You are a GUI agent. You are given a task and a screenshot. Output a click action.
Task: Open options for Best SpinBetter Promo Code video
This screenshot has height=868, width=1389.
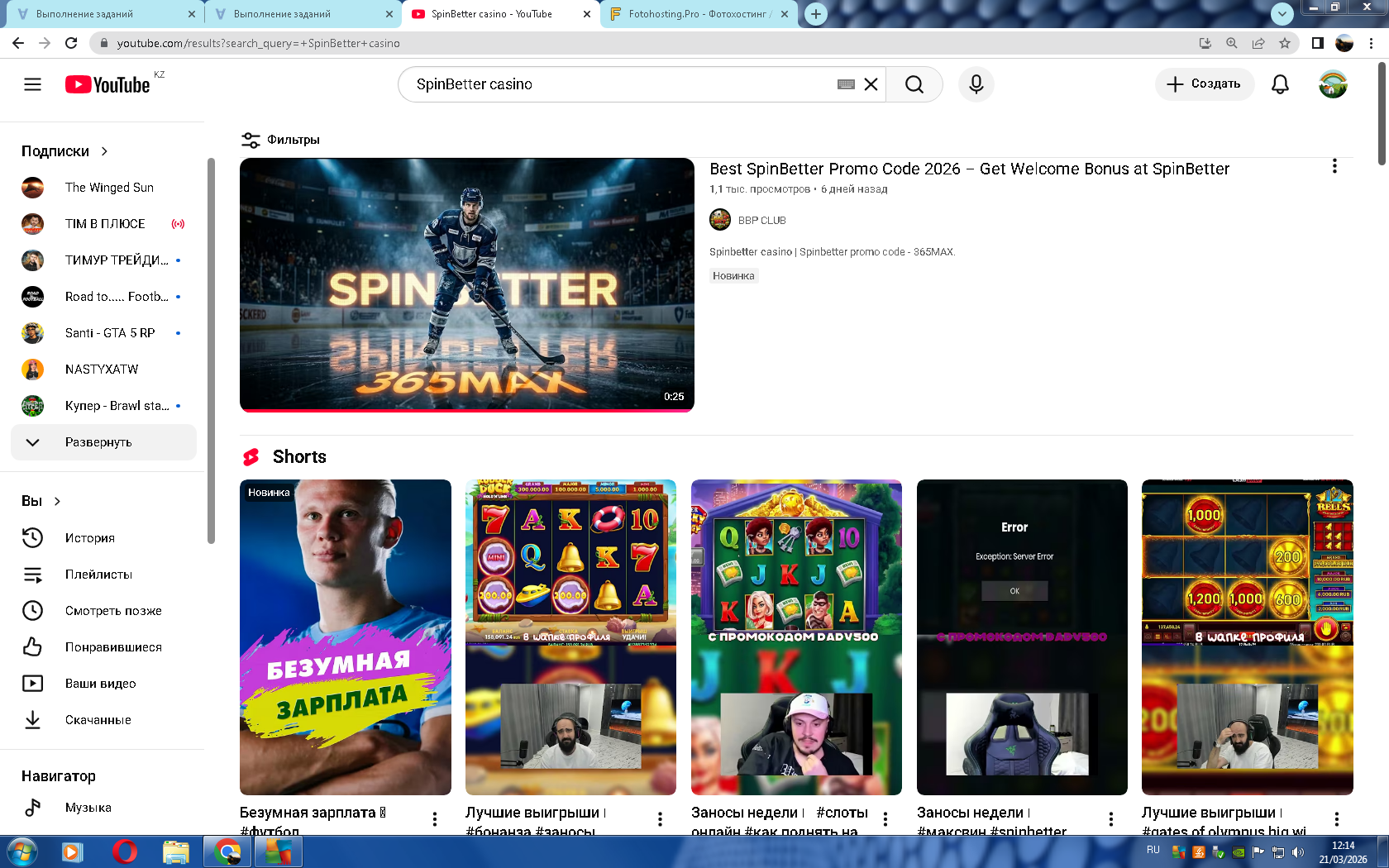(x=1334, y=166)
